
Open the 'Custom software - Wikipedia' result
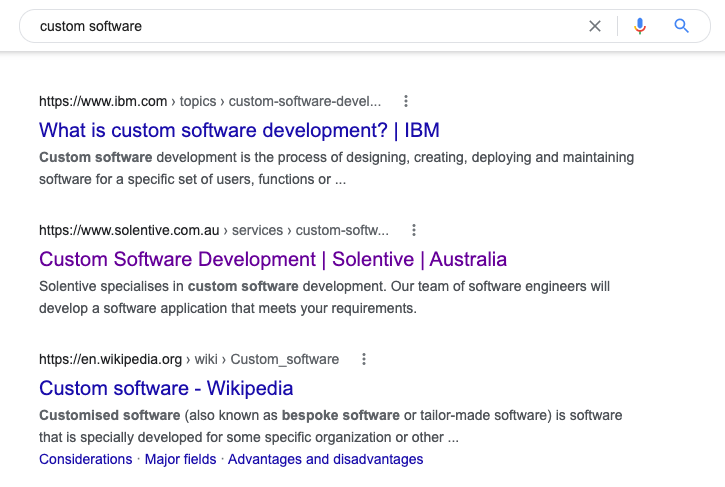coord(166,388)
